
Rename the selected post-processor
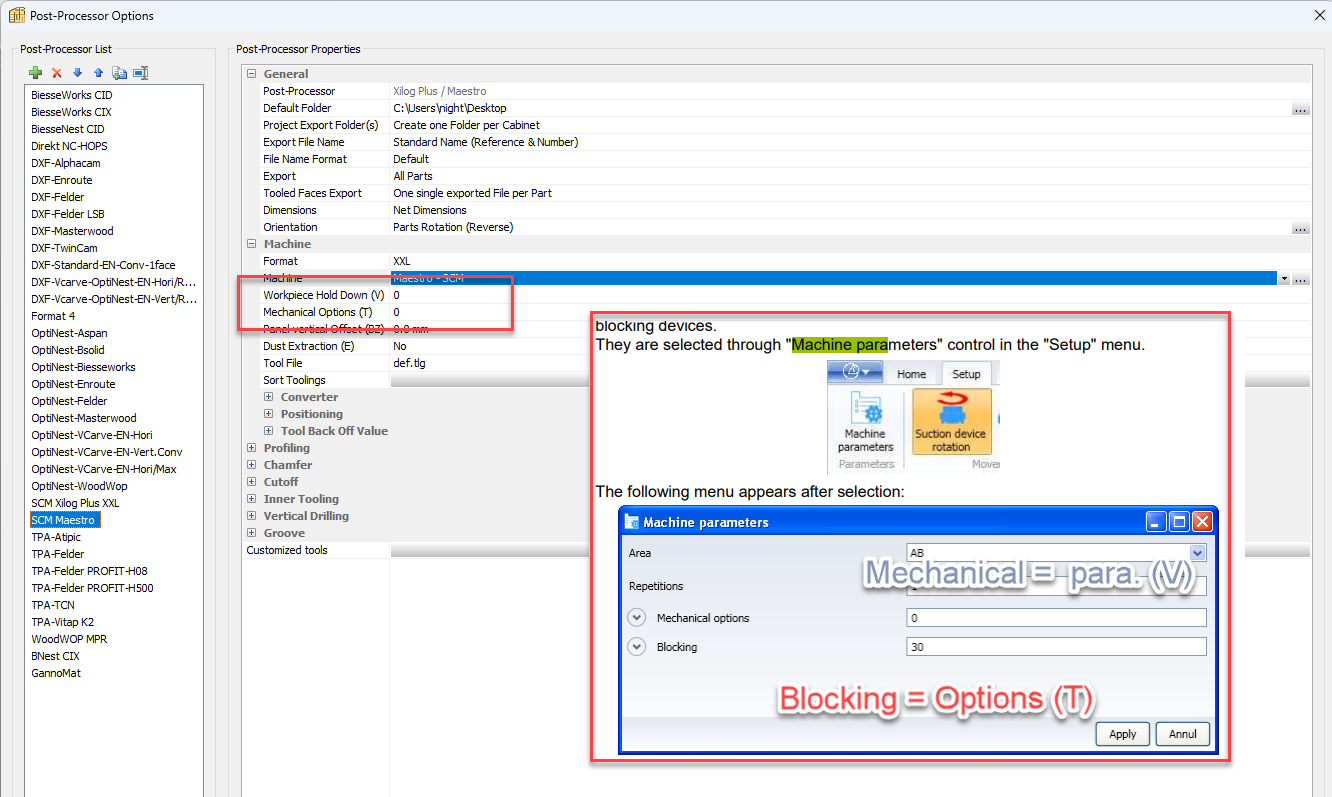(141, 73)
